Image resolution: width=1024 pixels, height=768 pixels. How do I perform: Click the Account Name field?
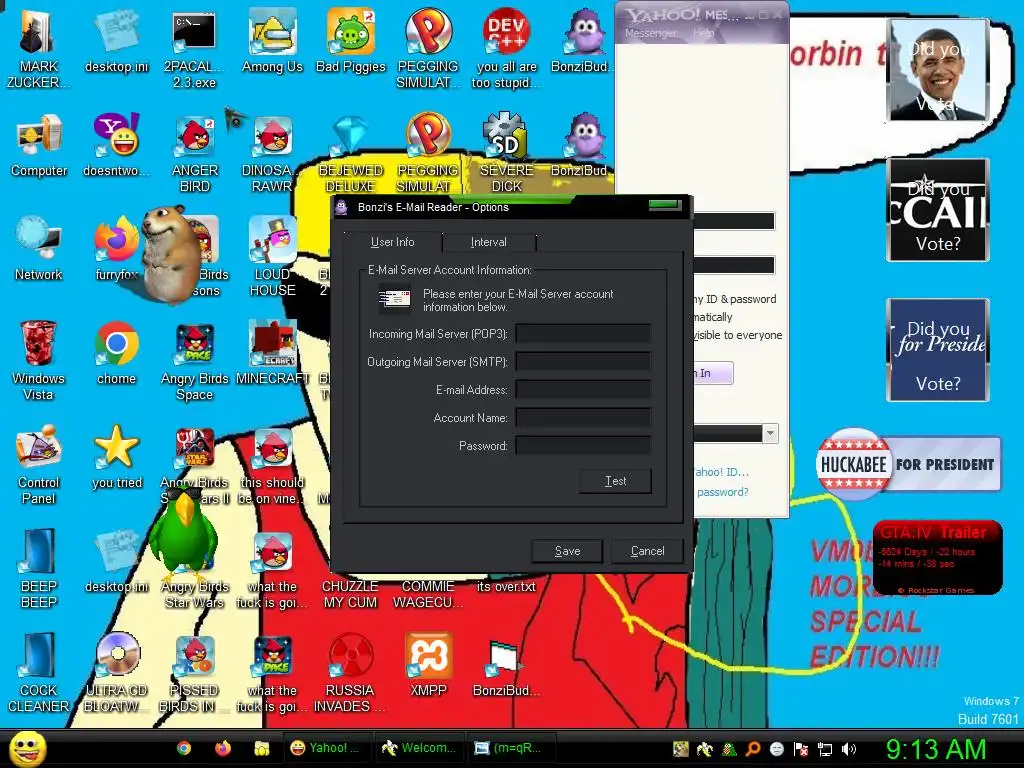(583, 418)
